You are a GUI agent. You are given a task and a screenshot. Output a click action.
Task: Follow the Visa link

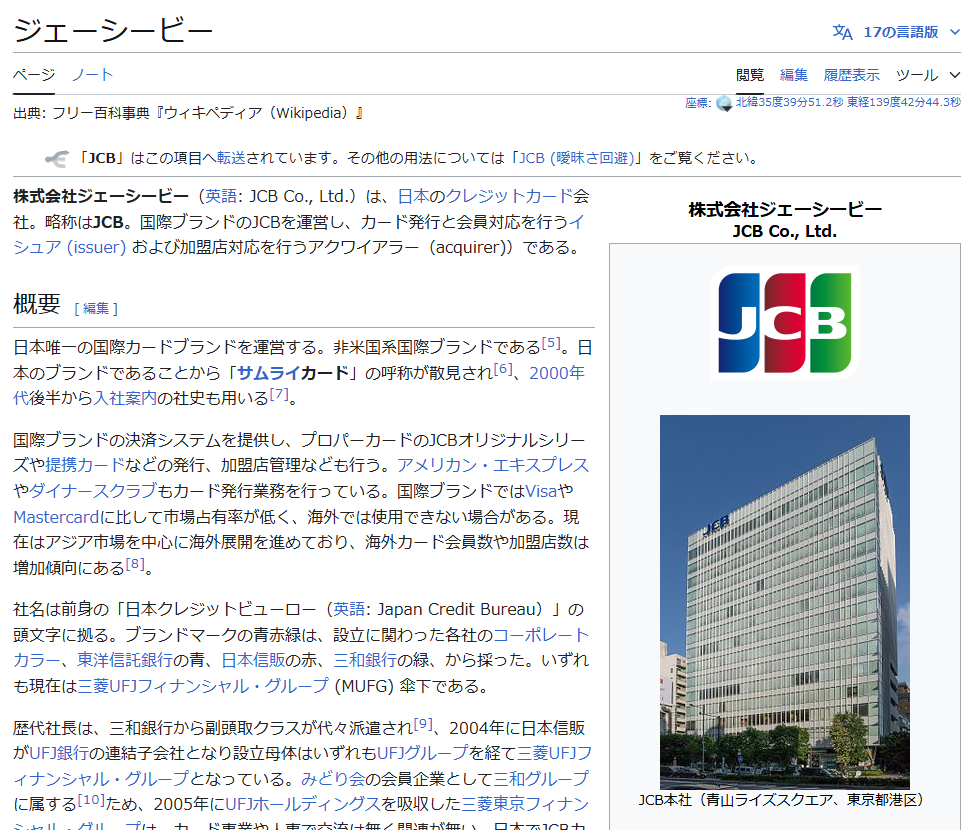coord(541,491)
